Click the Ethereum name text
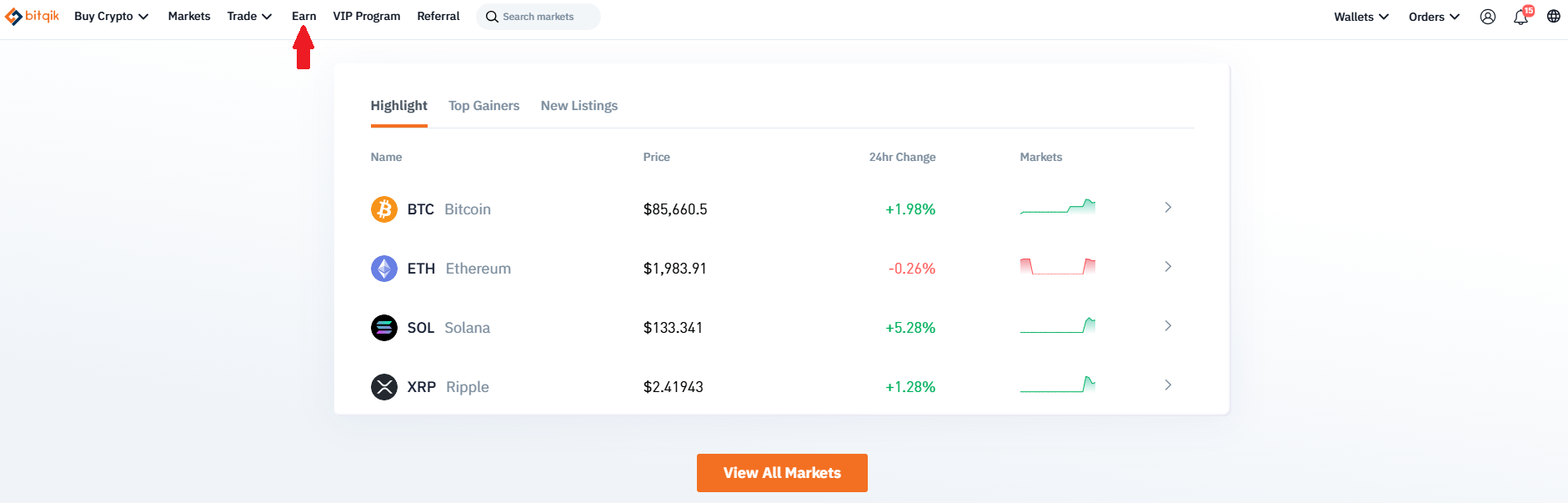 [478, 269]
